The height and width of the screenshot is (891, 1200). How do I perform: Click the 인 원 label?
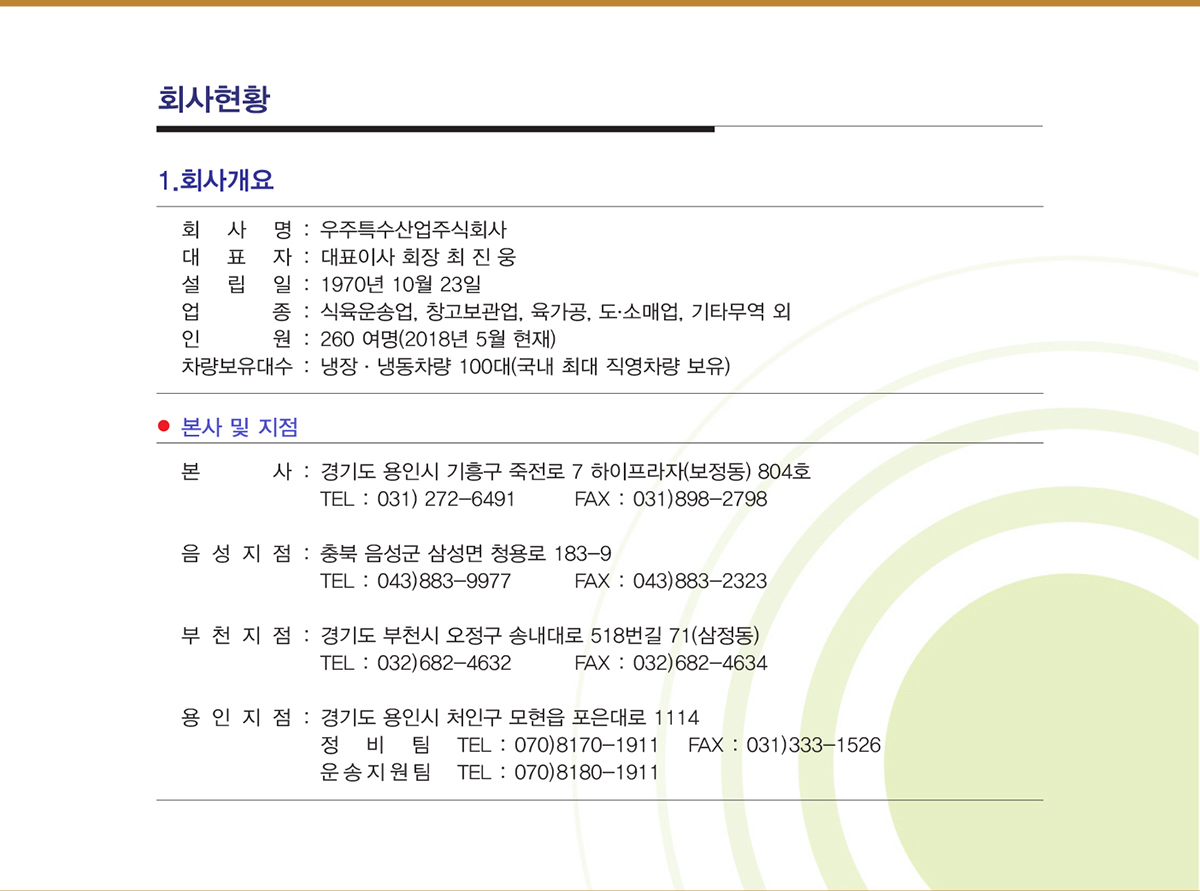tap(236, 341)
